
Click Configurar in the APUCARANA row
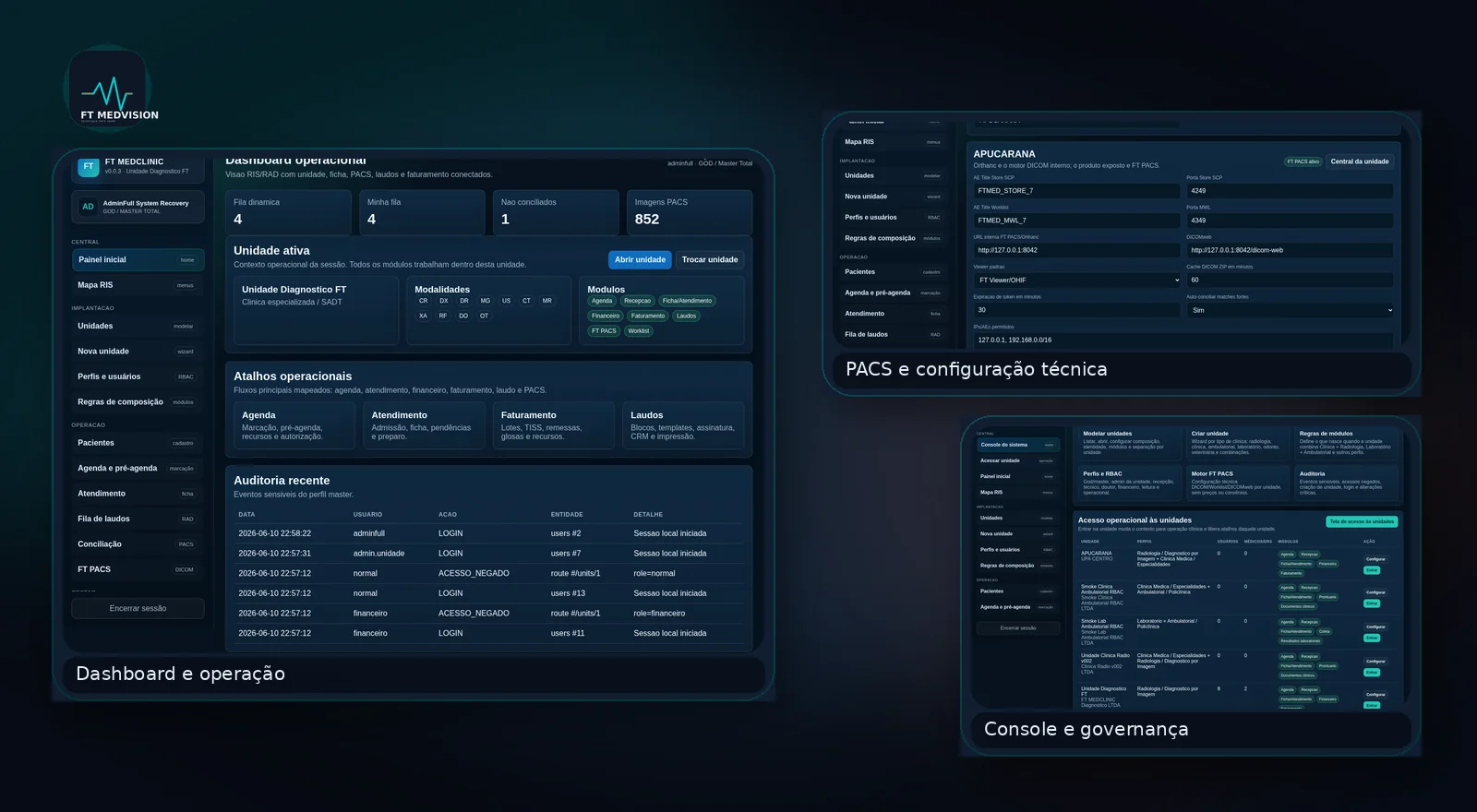tap(1375, 559)
